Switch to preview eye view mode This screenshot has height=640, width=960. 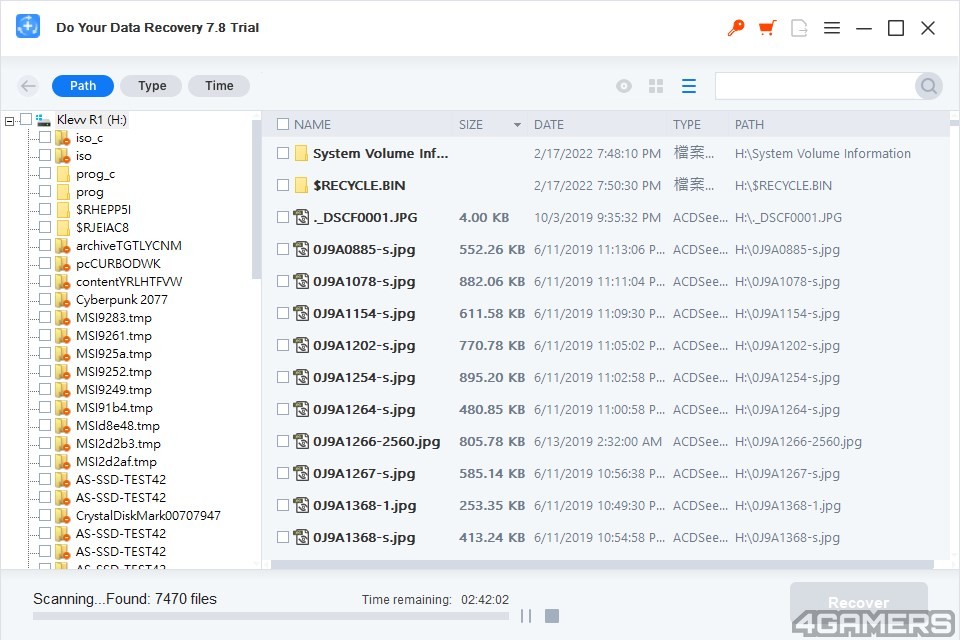click(624, 86)
